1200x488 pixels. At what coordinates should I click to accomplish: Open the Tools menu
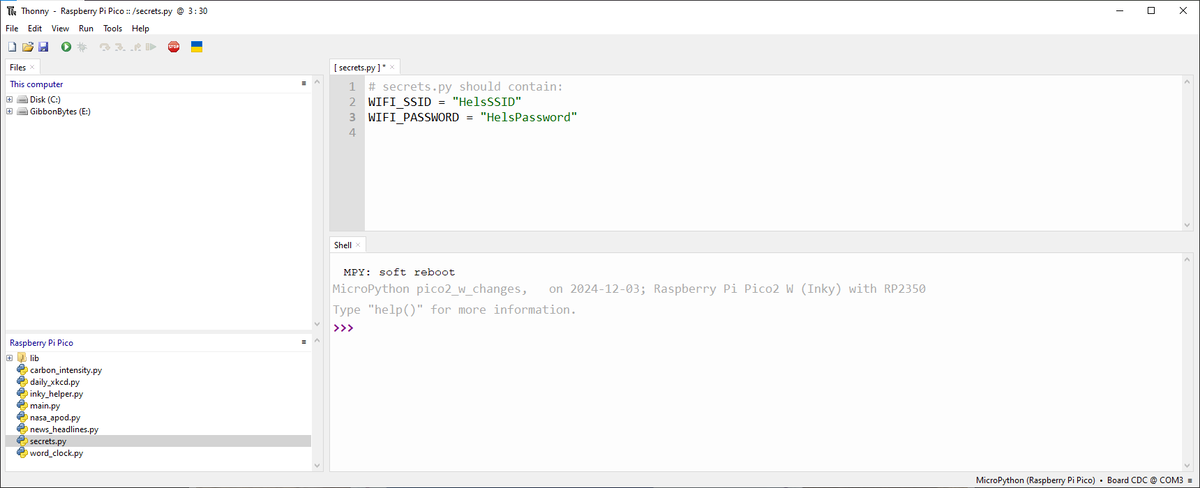pos(113,29)
